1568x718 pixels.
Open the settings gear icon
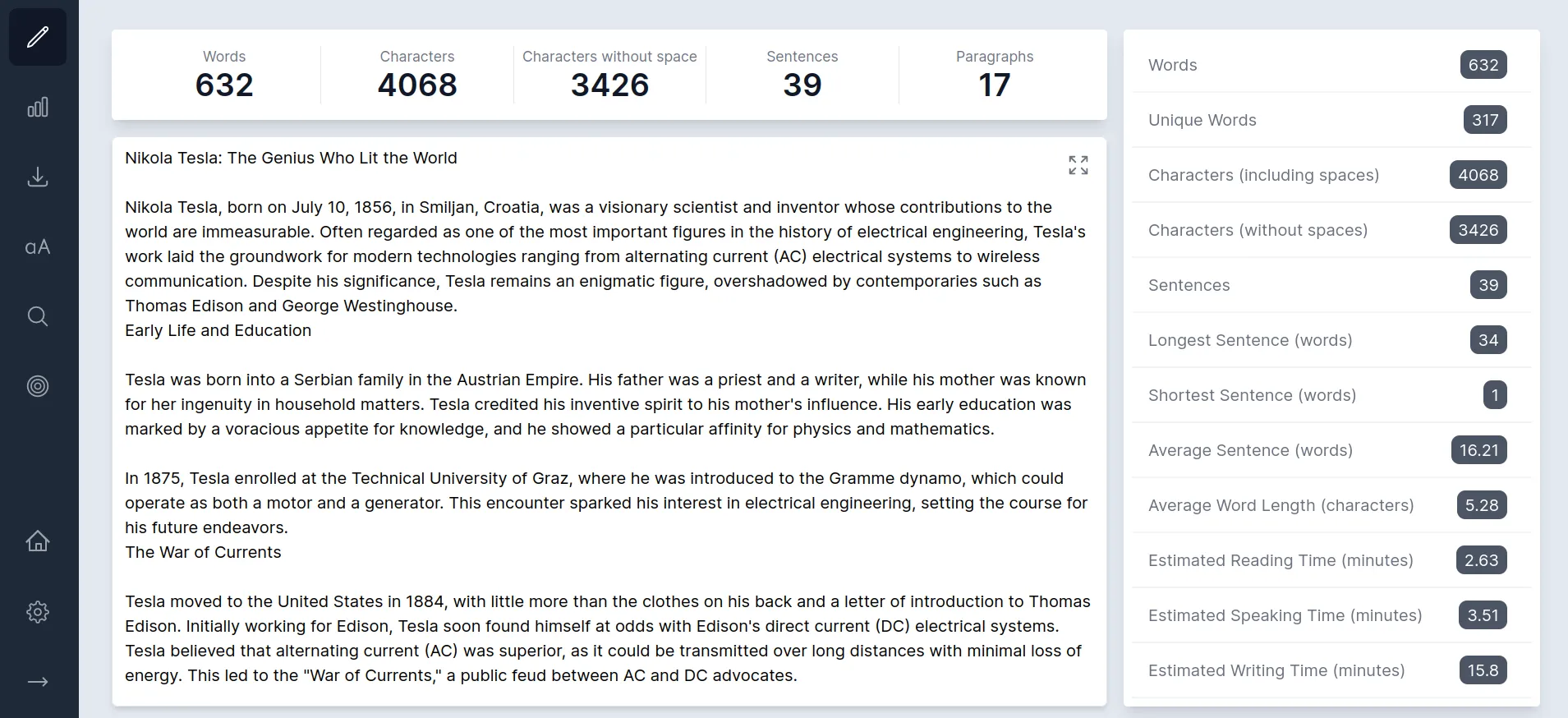coord(38,612)
